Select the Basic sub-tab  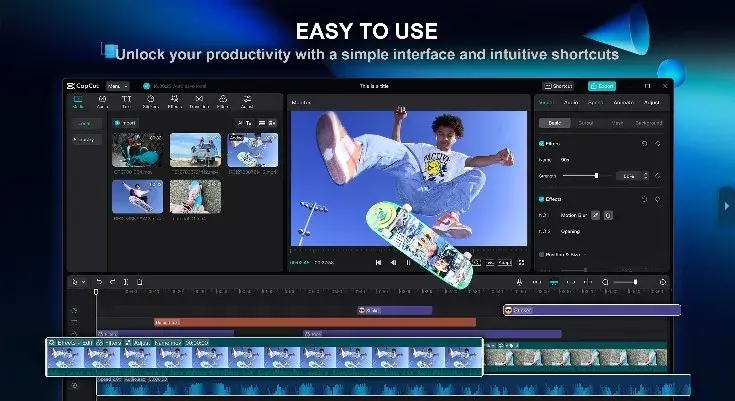click(x=555, y=123)
